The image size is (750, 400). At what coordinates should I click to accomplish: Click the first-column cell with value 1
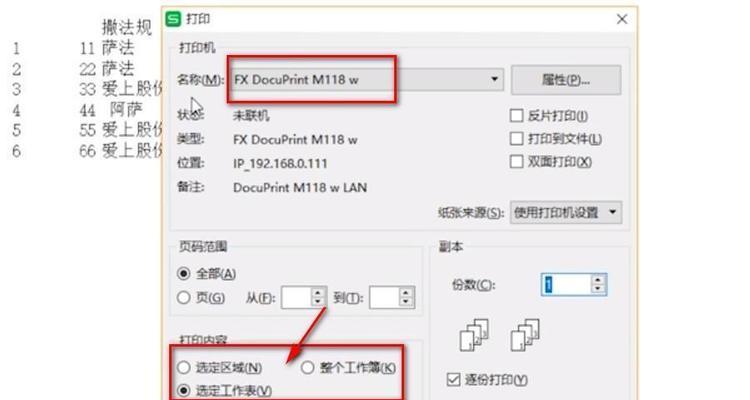16,48
